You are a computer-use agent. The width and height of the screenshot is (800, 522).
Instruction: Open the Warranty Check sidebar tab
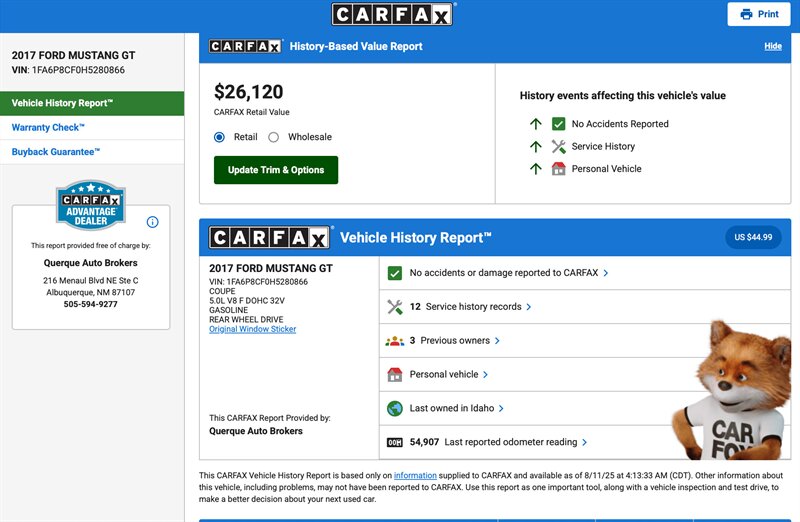[92, 128]
